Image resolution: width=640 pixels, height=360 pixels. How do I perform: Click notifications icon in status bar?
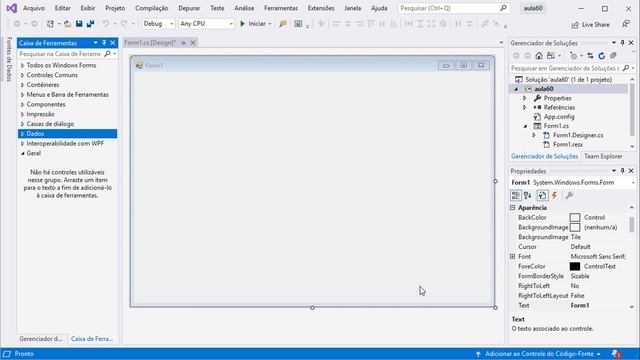click(616, 354)
